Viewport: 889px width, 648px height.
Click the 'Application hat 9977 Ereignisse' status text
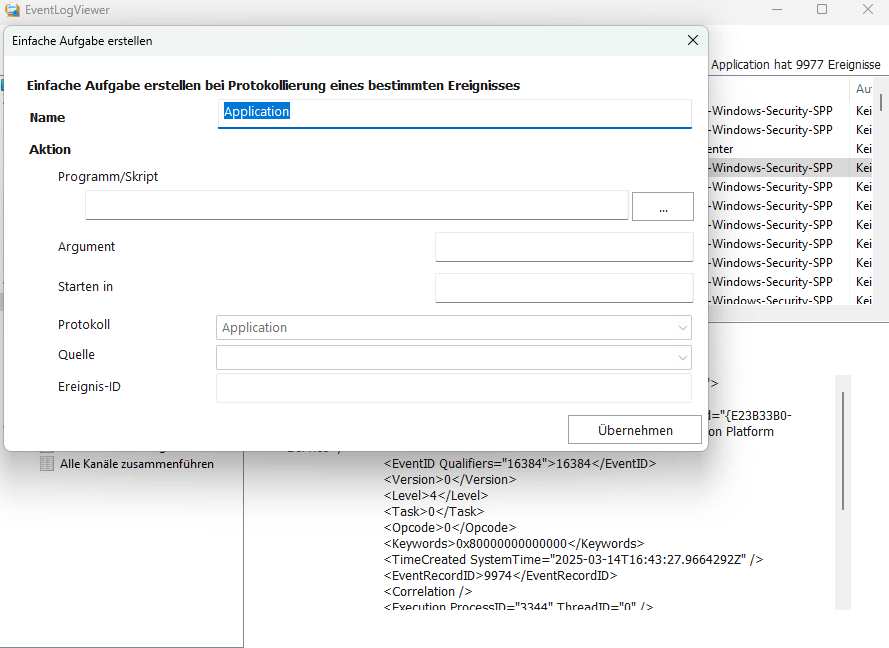pos(795,64)
